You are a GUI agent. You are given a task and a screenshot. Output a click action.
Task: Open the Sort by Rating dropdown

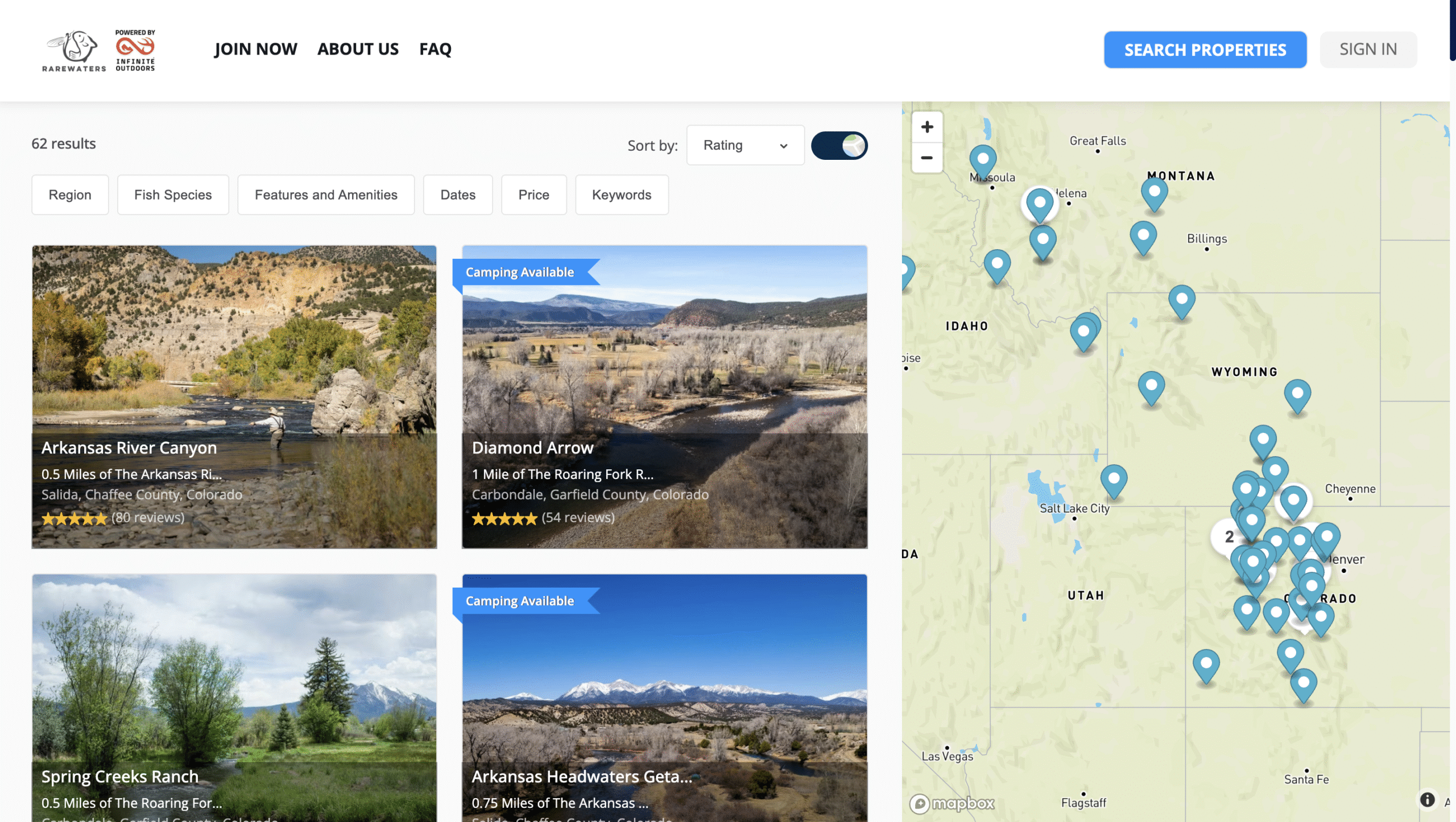tap(745, 146)
